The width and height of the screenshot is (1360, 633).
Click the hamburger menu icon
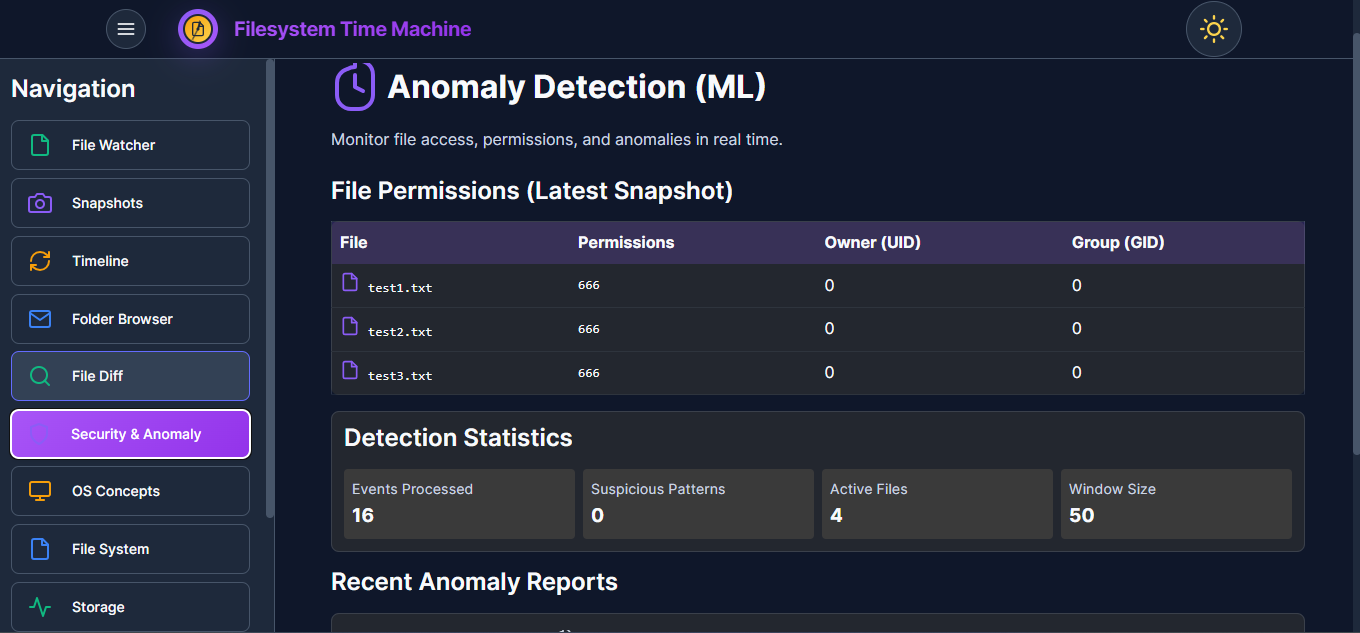coord(126,29)
